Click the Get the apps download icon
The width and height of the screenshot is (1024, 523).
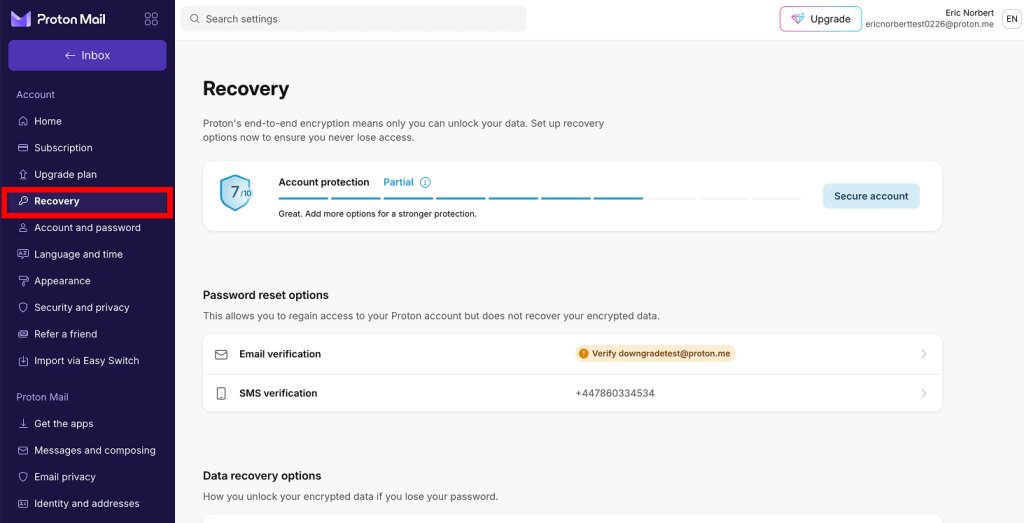pyautogui.click(x=23, y=424)
